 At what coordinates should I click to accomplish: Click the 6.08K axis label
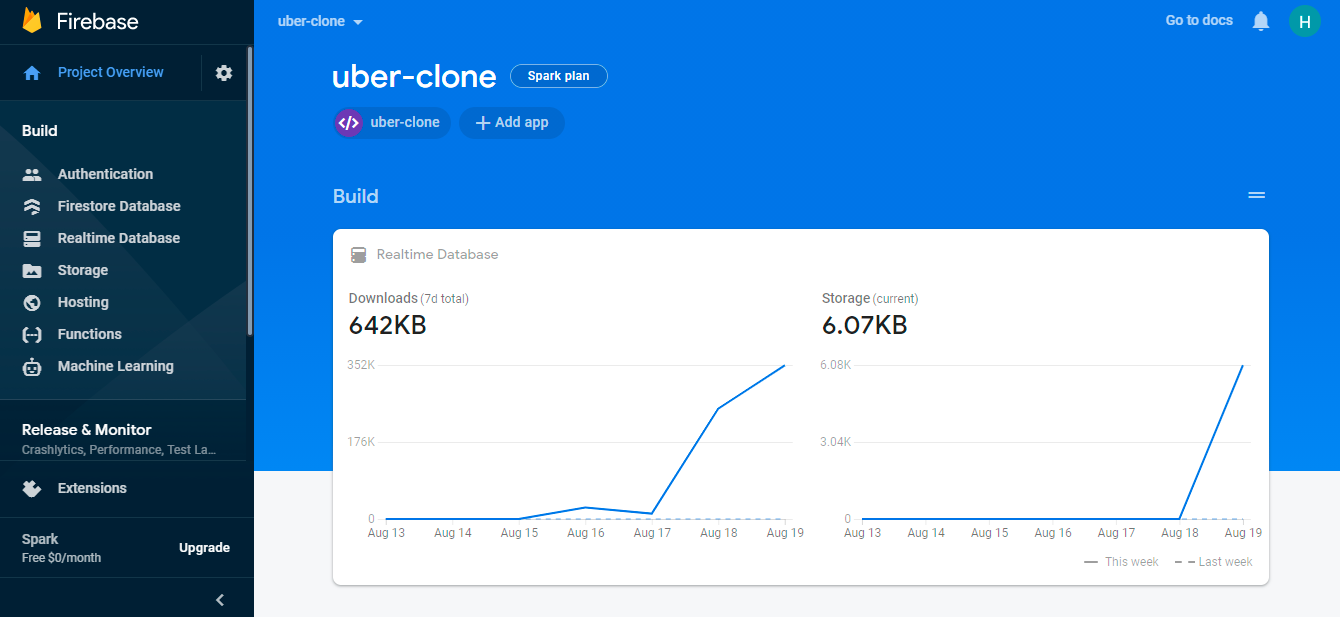(x=835, y=365)
